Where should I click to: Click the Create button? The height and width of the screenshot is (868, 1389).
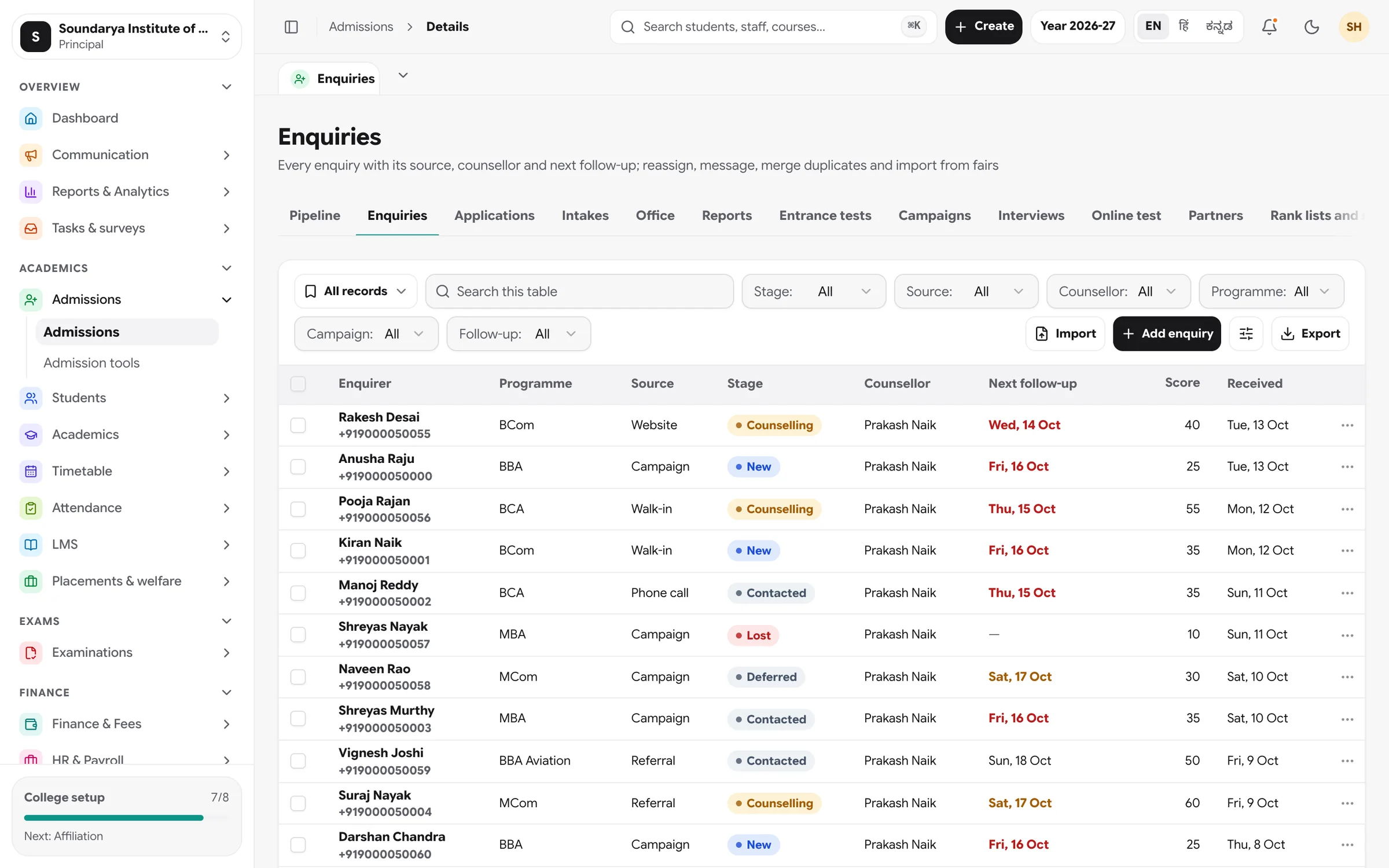983,27
